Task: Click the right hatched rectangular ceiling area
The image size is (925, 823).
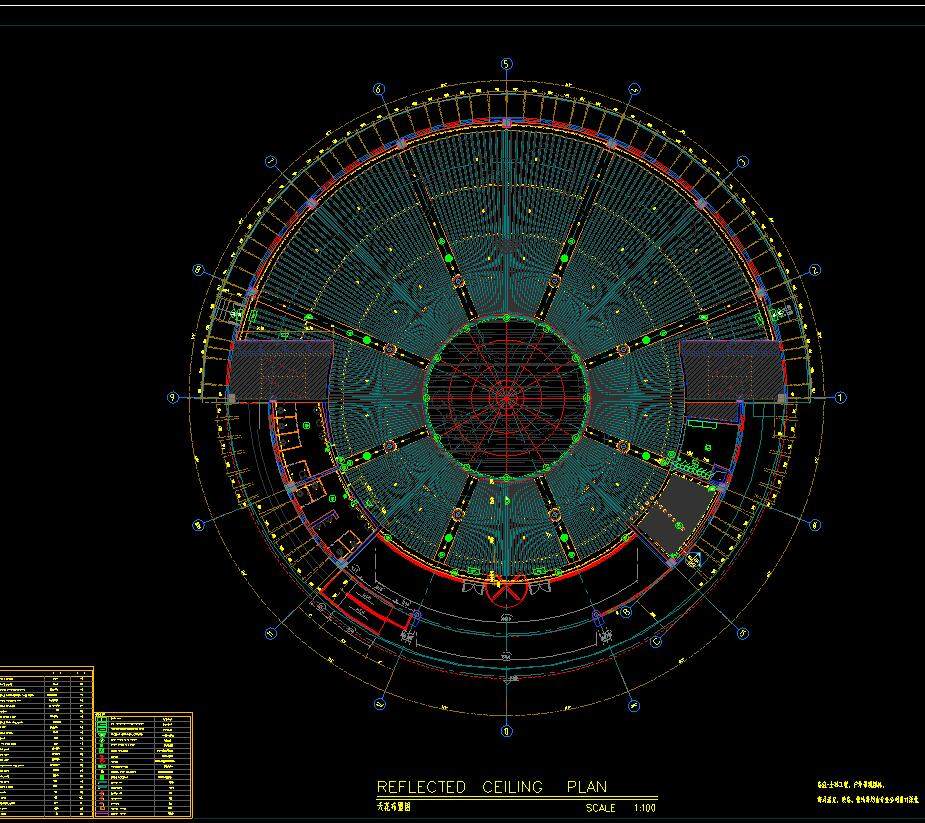Action: pyautogui.click(x=730, y=368)
